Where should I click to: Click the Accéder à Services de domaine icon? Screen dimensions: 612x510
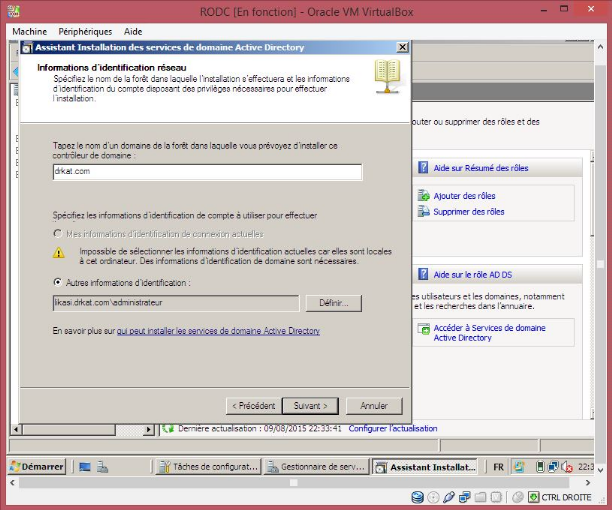425,329
